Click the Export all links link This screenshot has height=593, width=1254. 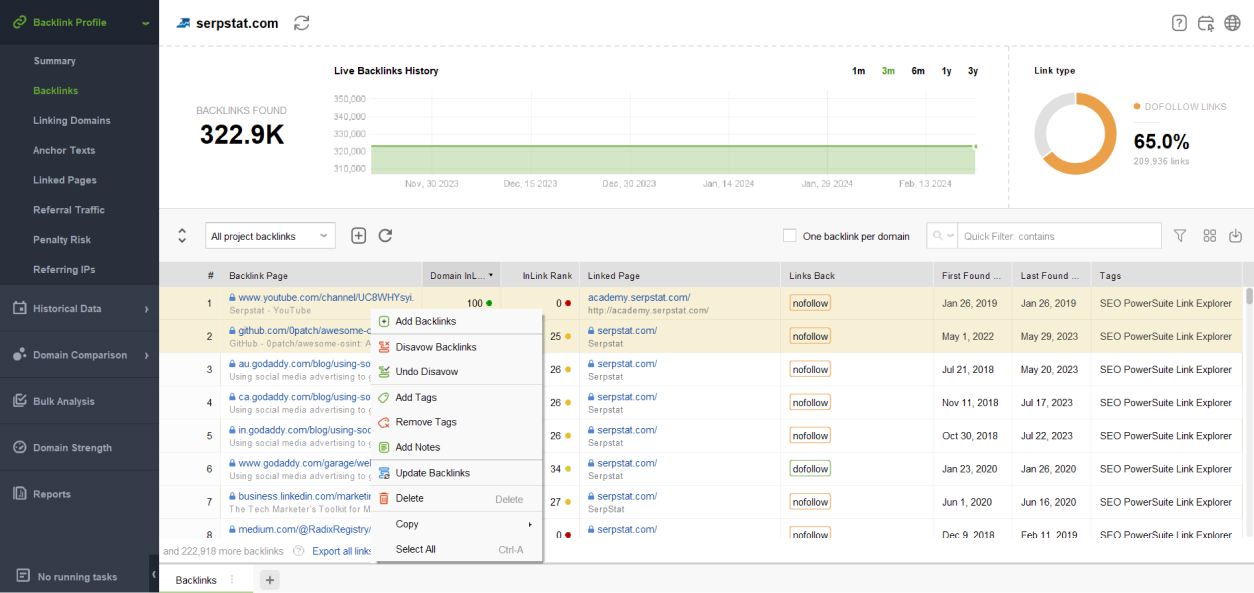coord(342,551)
